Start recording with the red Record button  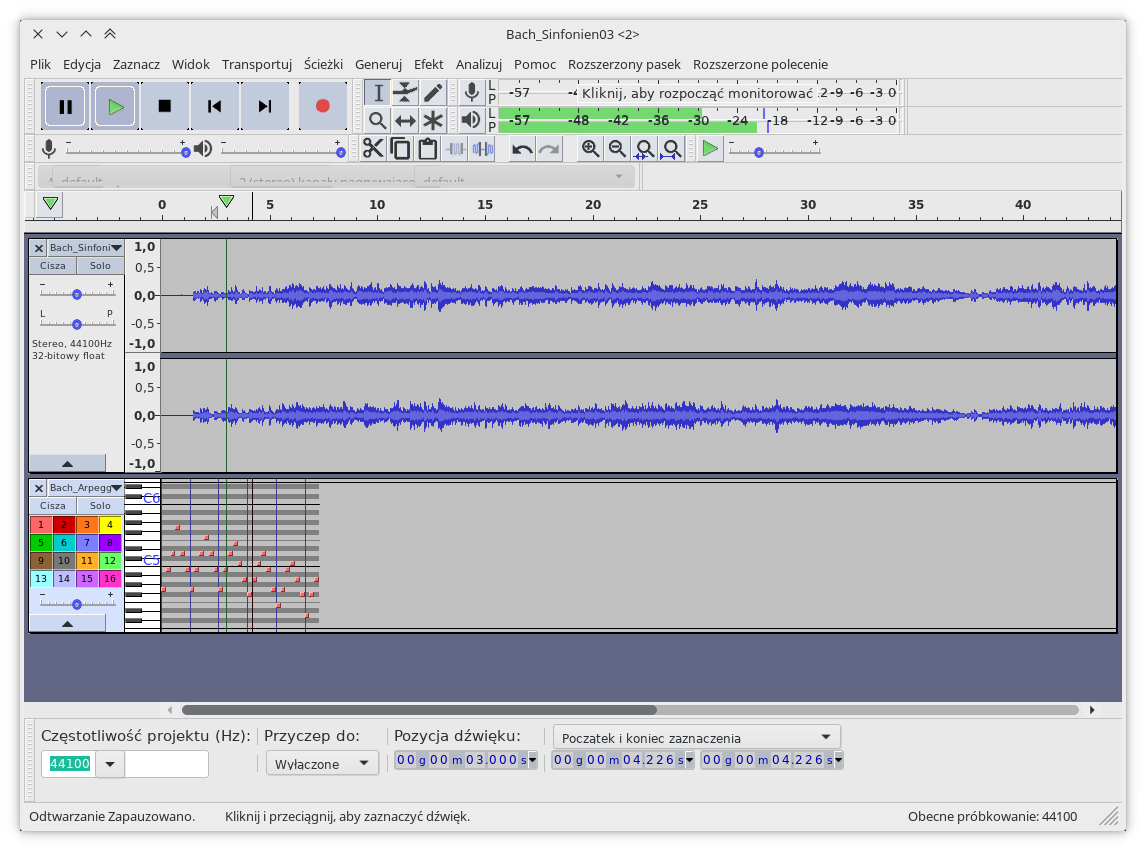click(322, 107)
